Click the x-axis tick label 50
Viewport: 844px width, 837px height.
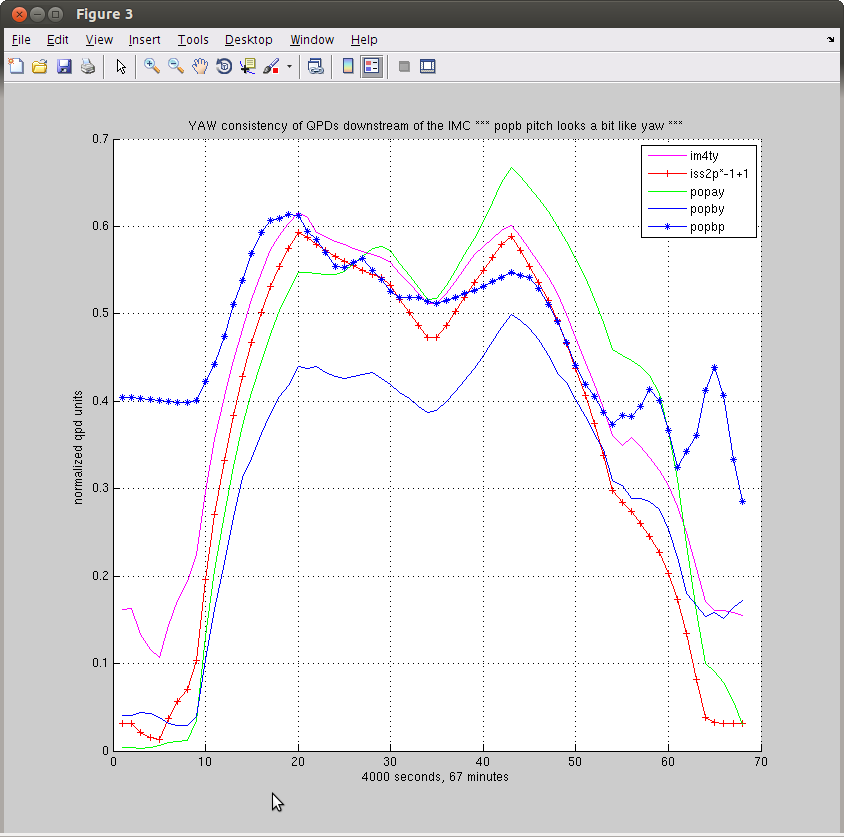tap(575, 762)
